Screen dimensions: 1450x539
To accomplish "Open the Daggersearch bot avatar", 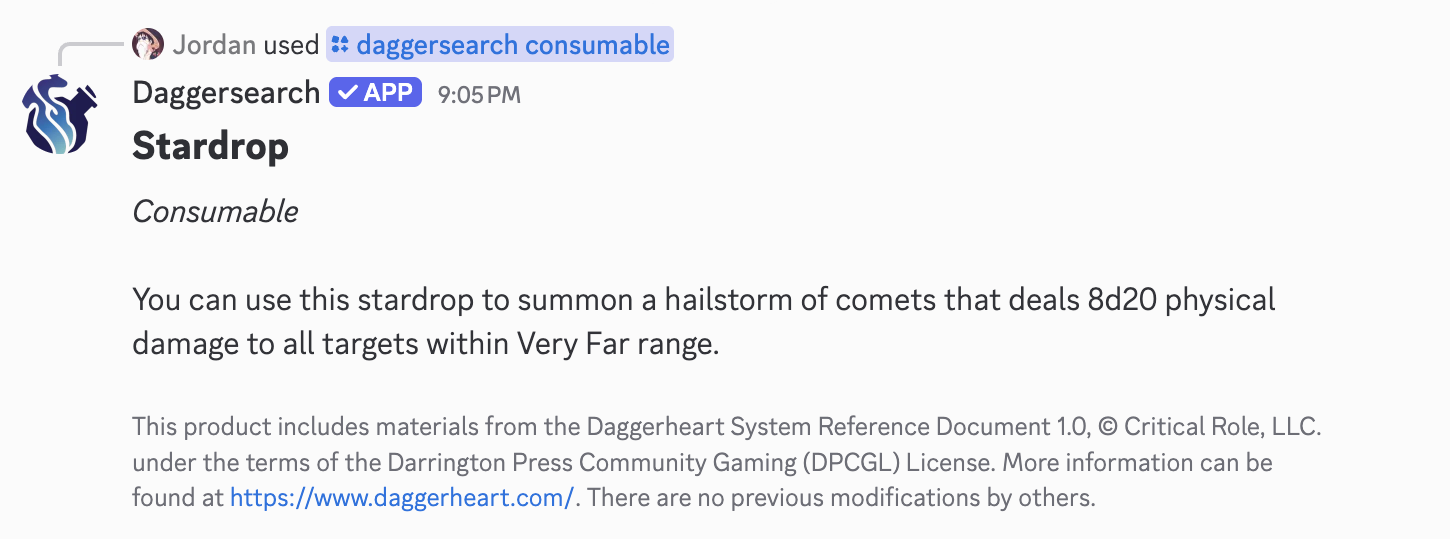I will coord(61,115).
